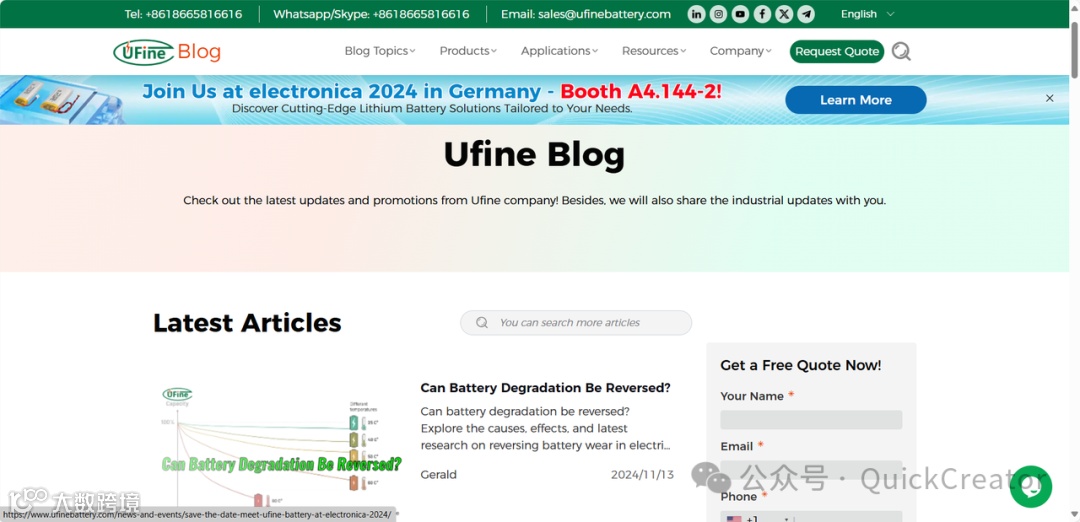Expand the Blog Topics menu
The height and width of the screenshot is (522, 1080).
point(380,51)
